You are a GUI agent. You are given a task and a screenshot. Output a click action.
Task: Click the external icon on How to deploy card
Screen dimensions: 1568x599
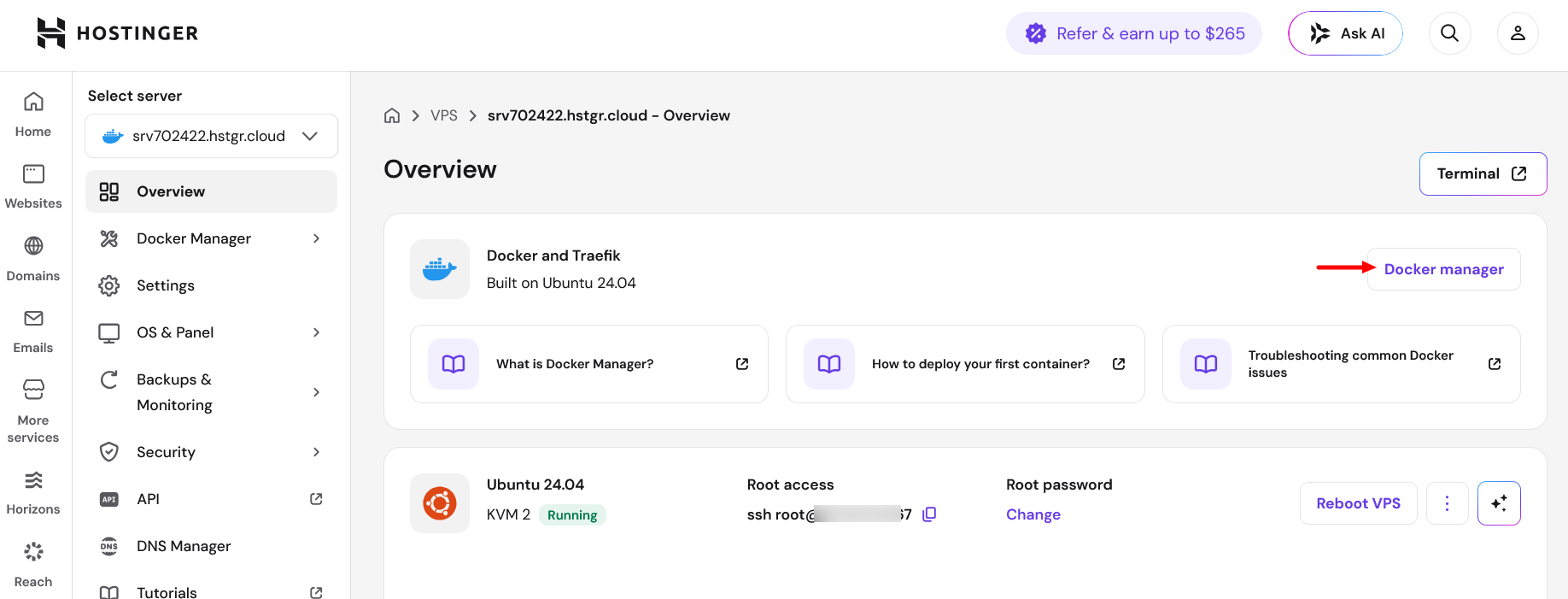[x=1119, y=364]
